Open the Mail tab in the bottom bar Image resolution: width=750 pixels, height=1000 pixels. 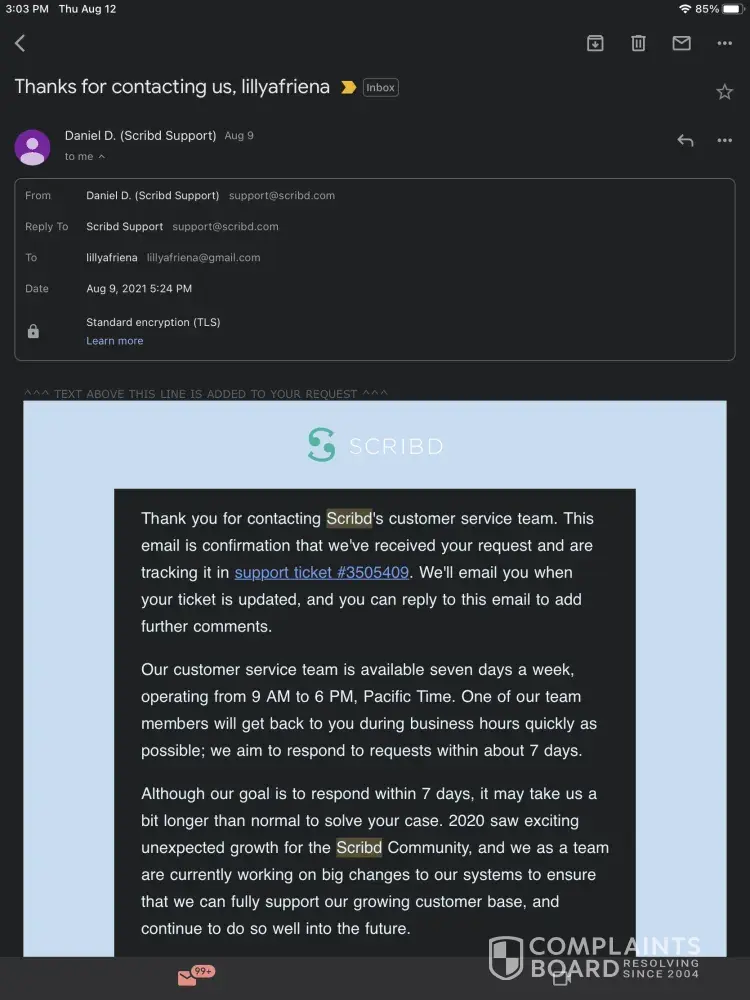coord(188,977)
